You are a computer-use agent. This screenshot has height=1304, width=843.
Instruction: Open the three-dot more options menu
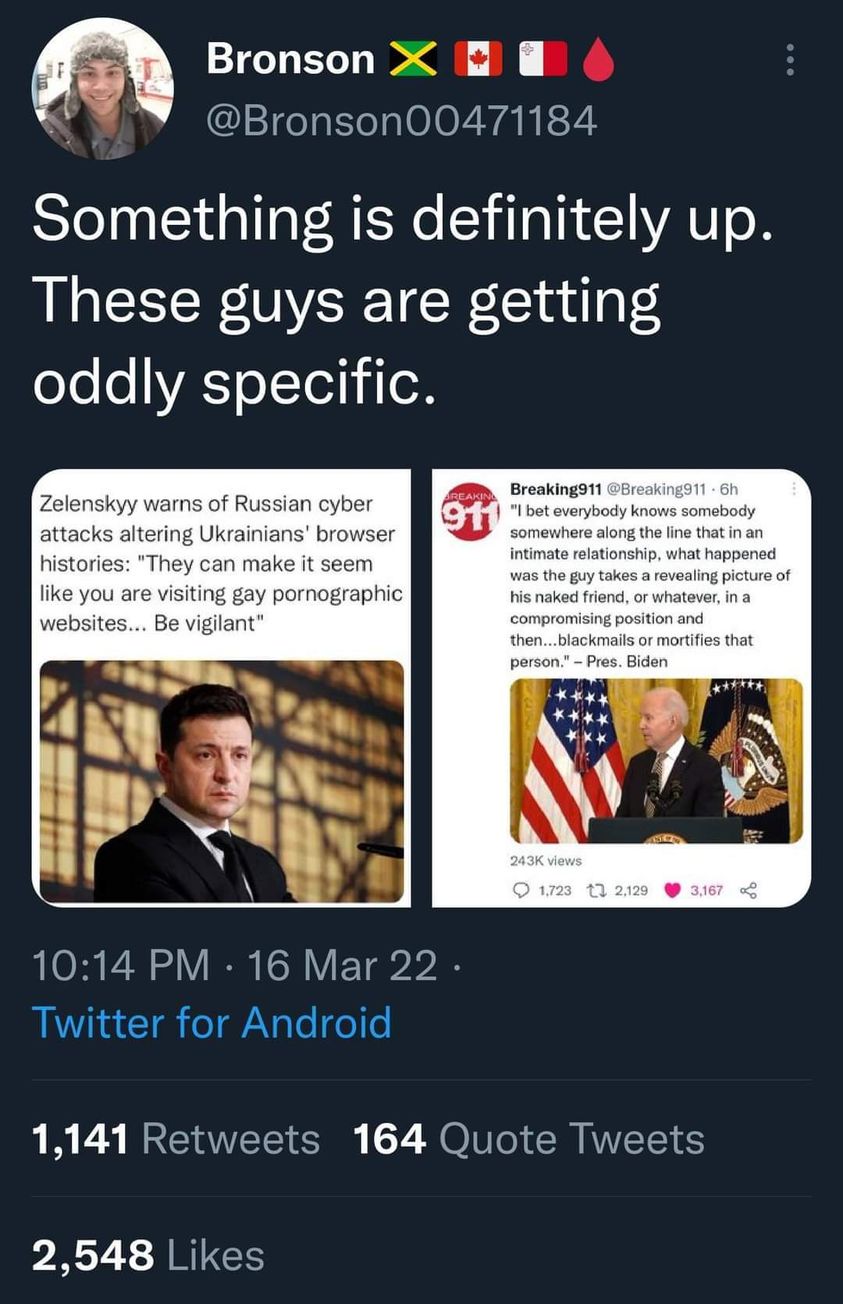[x=790, y=60]
